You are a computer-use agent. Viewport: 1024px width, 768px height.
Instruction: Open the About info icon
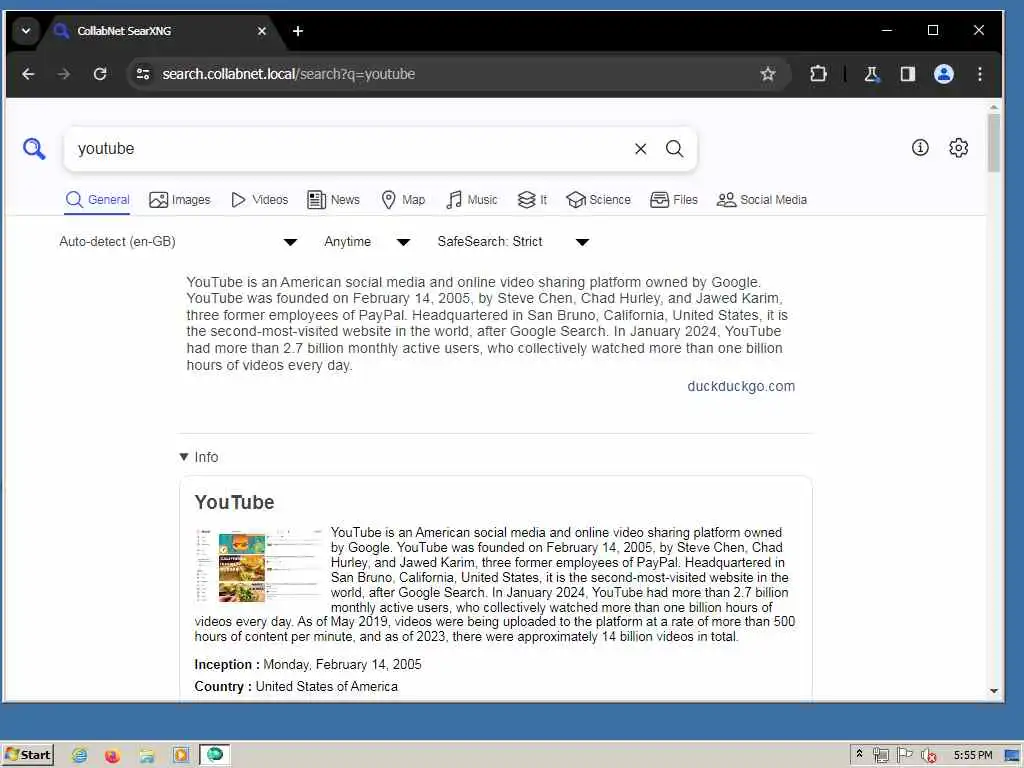tap(920, 148)
